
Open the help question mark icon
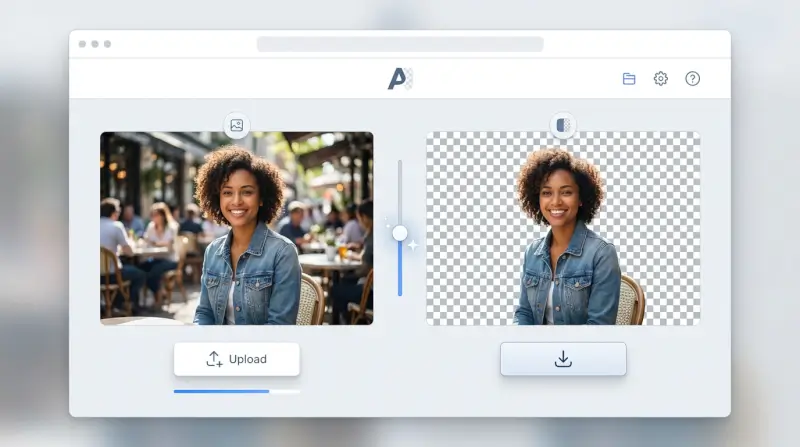[692, 79]
